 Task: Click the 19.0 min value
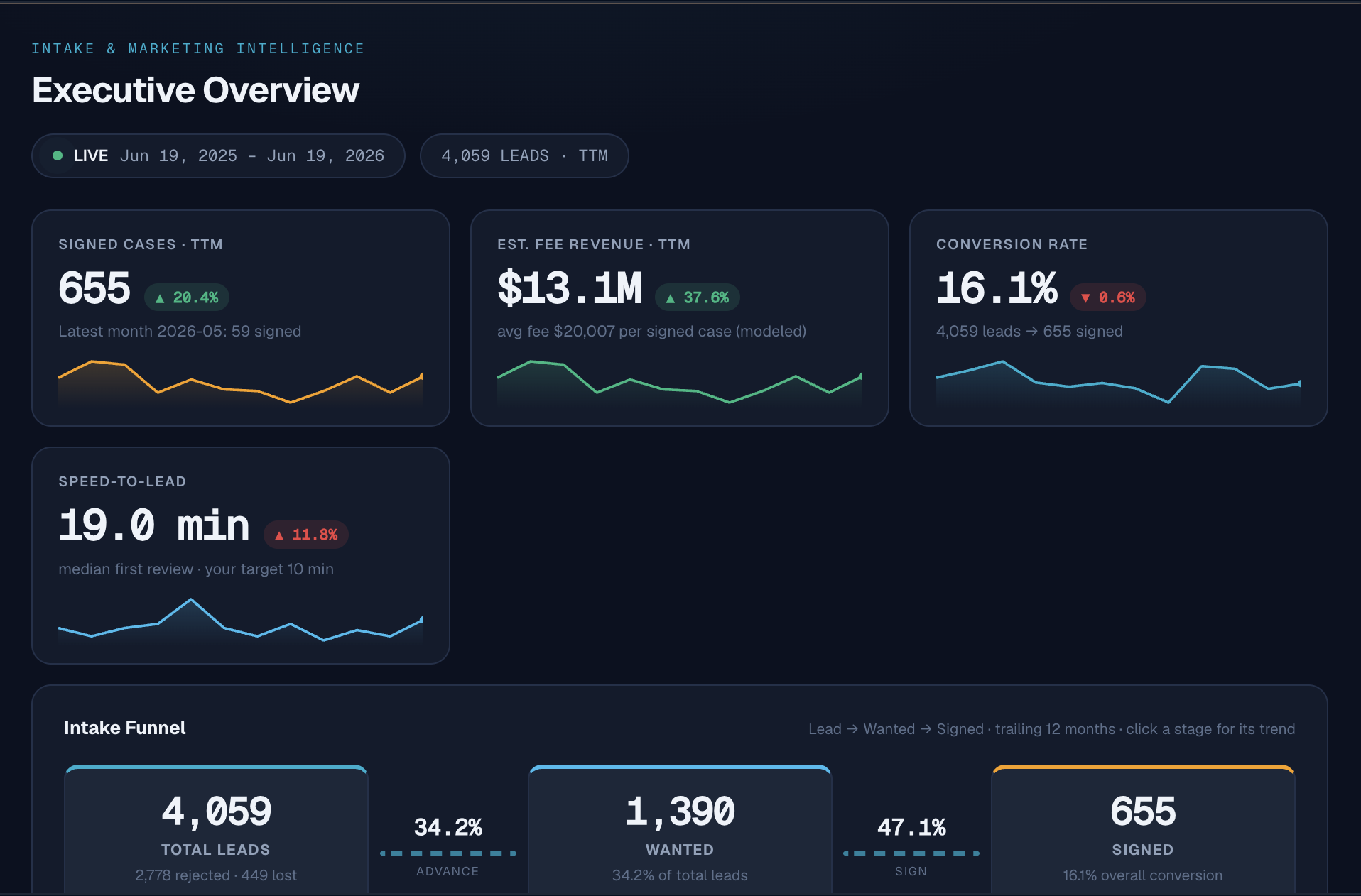[x=154, y=525]
